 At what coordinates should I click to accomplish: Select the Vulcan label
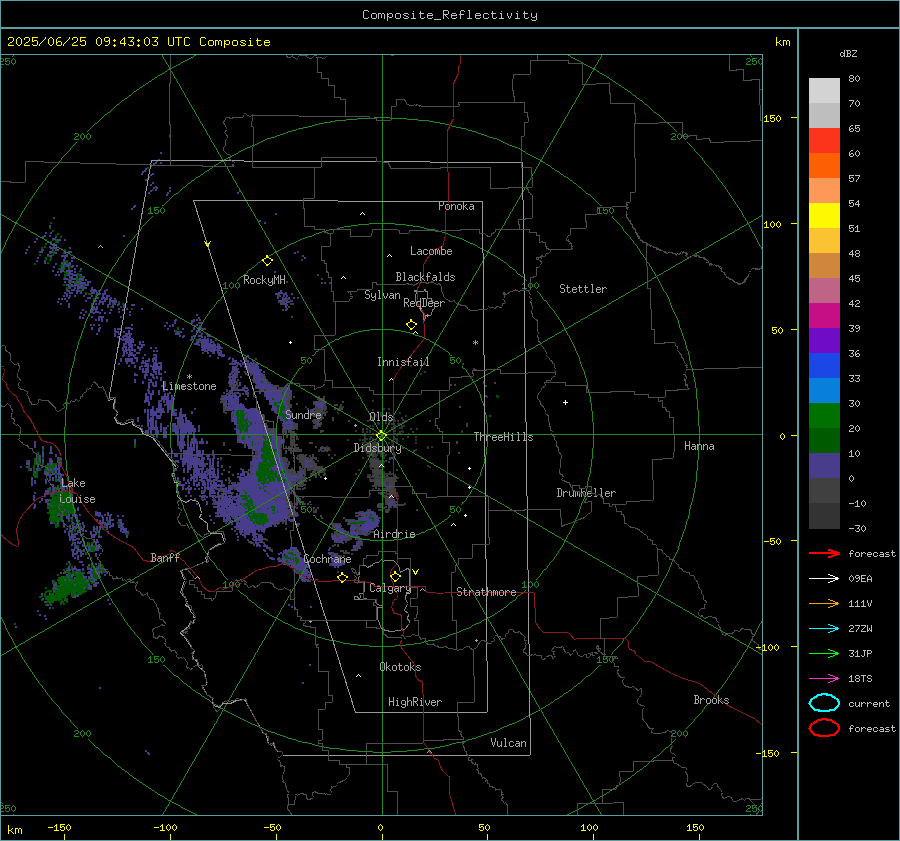(x=508, y=743)
